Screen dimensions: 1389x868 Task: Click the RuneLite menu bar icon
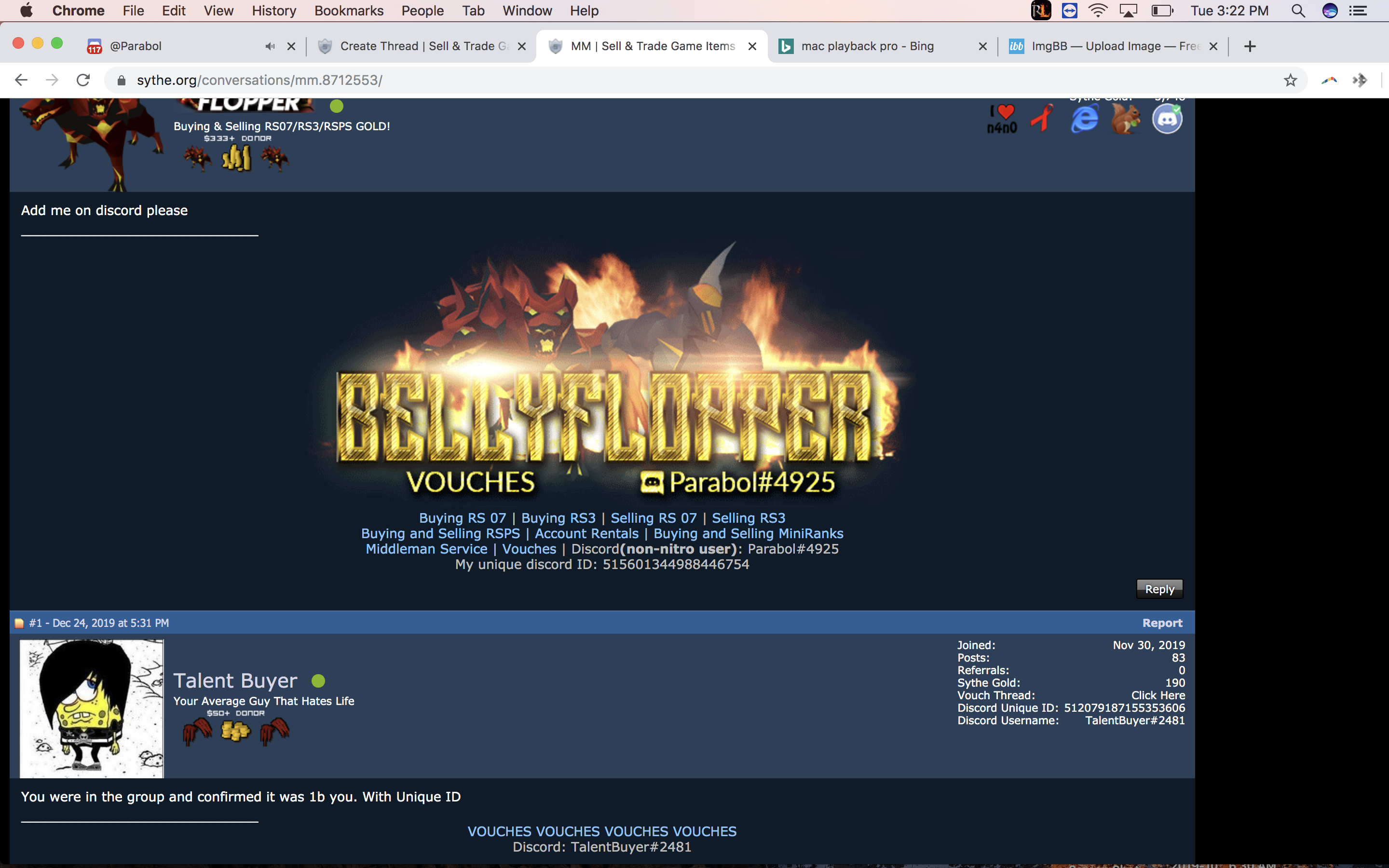[x=1041, y=10]
